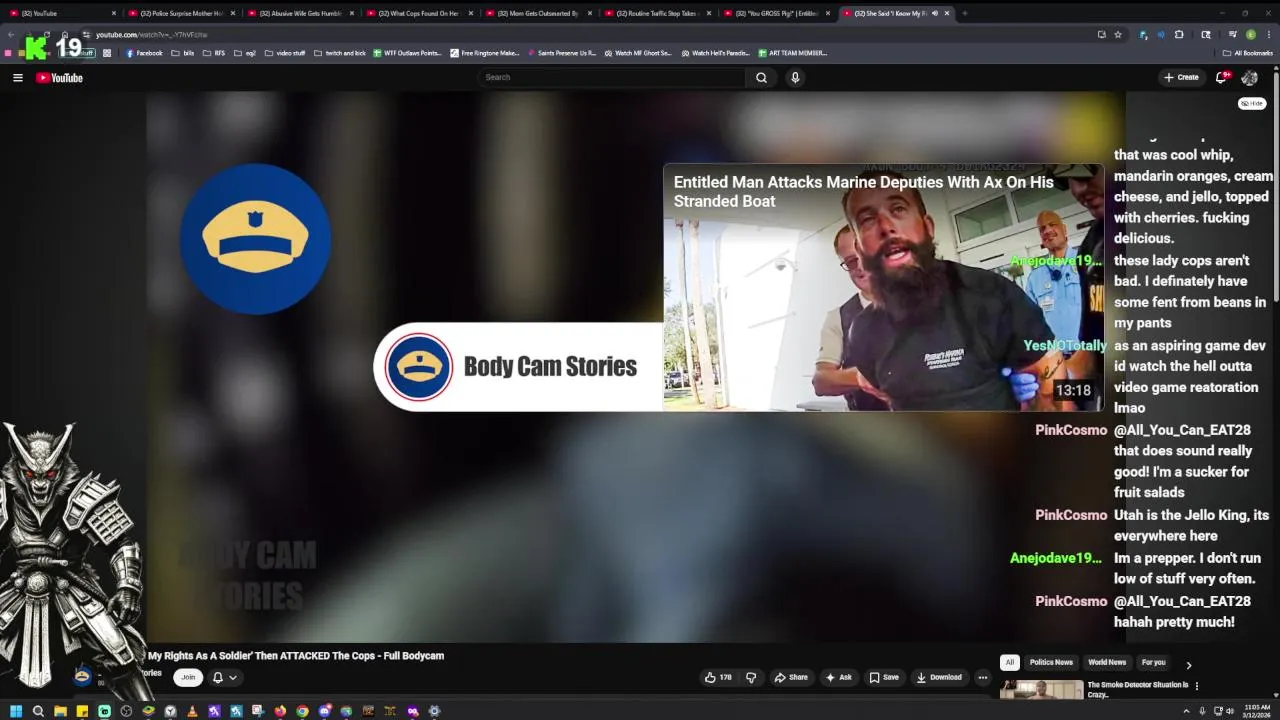Open The Smoke Detector Situation video thumbnail
Viewport: 1280px width, 720px height.
pyautogui.click(x=1041, y=690)
